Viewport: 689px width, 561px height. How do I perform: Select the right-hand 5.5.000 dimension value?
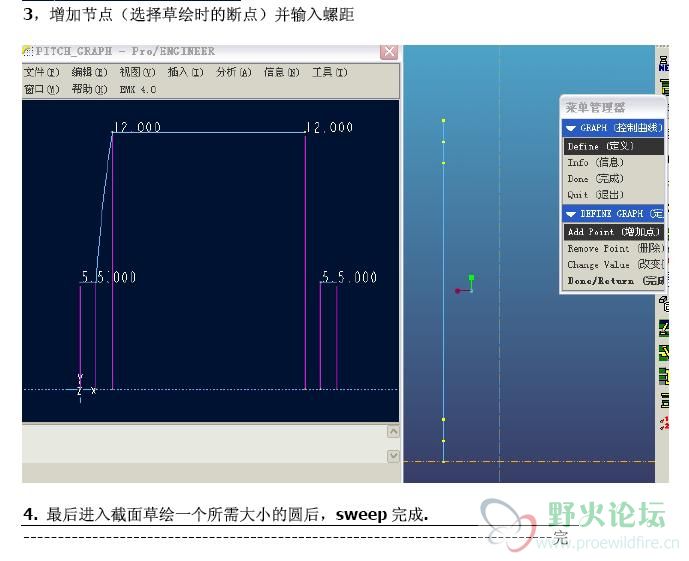pyautogui.click(x=349, y=277)
